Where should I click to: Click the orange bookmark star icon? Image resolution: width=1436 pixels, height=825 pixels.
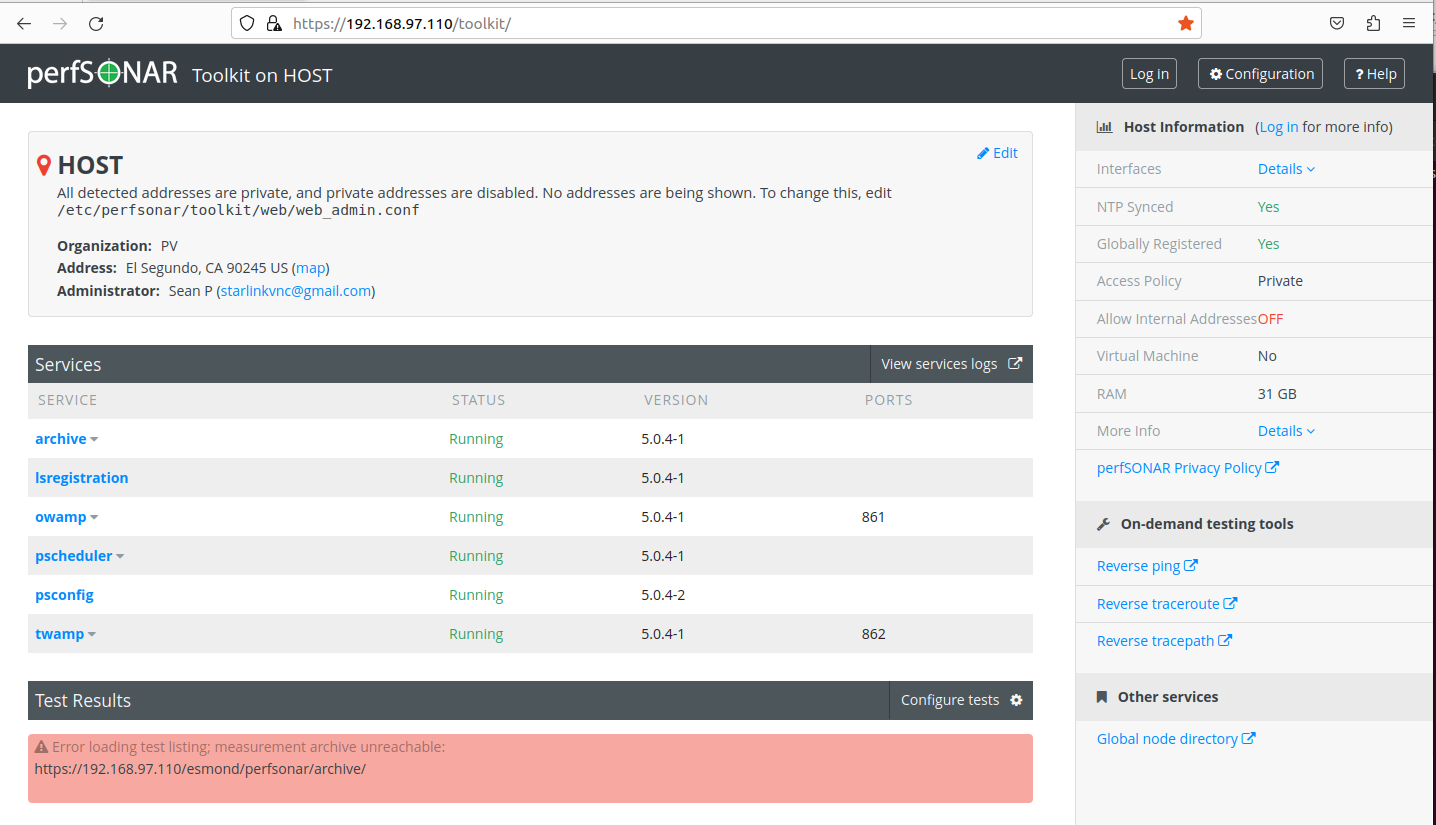(x=1186, y=23)
